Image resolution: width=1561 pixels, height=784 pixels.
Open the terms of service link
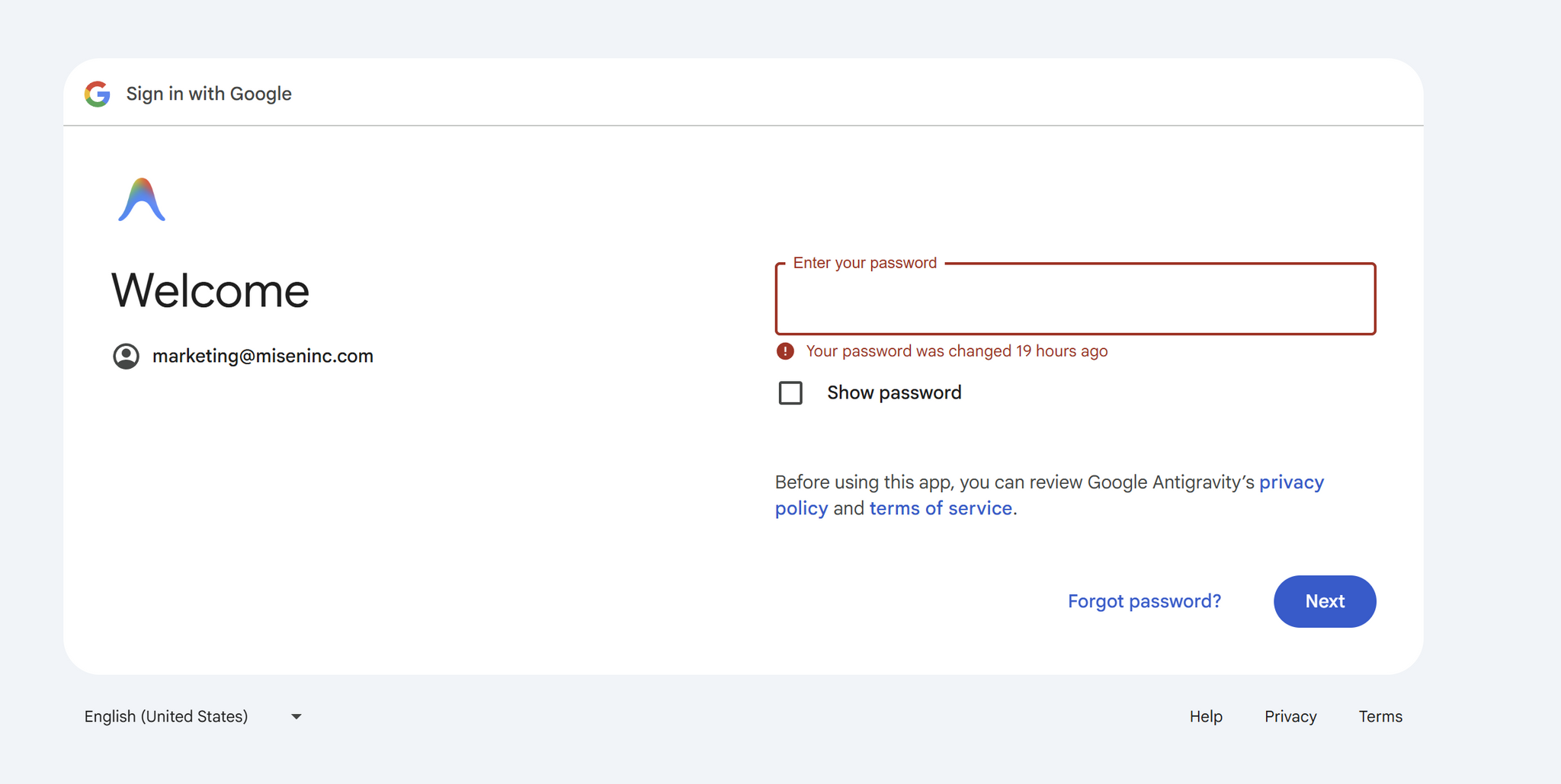(941, 508)
